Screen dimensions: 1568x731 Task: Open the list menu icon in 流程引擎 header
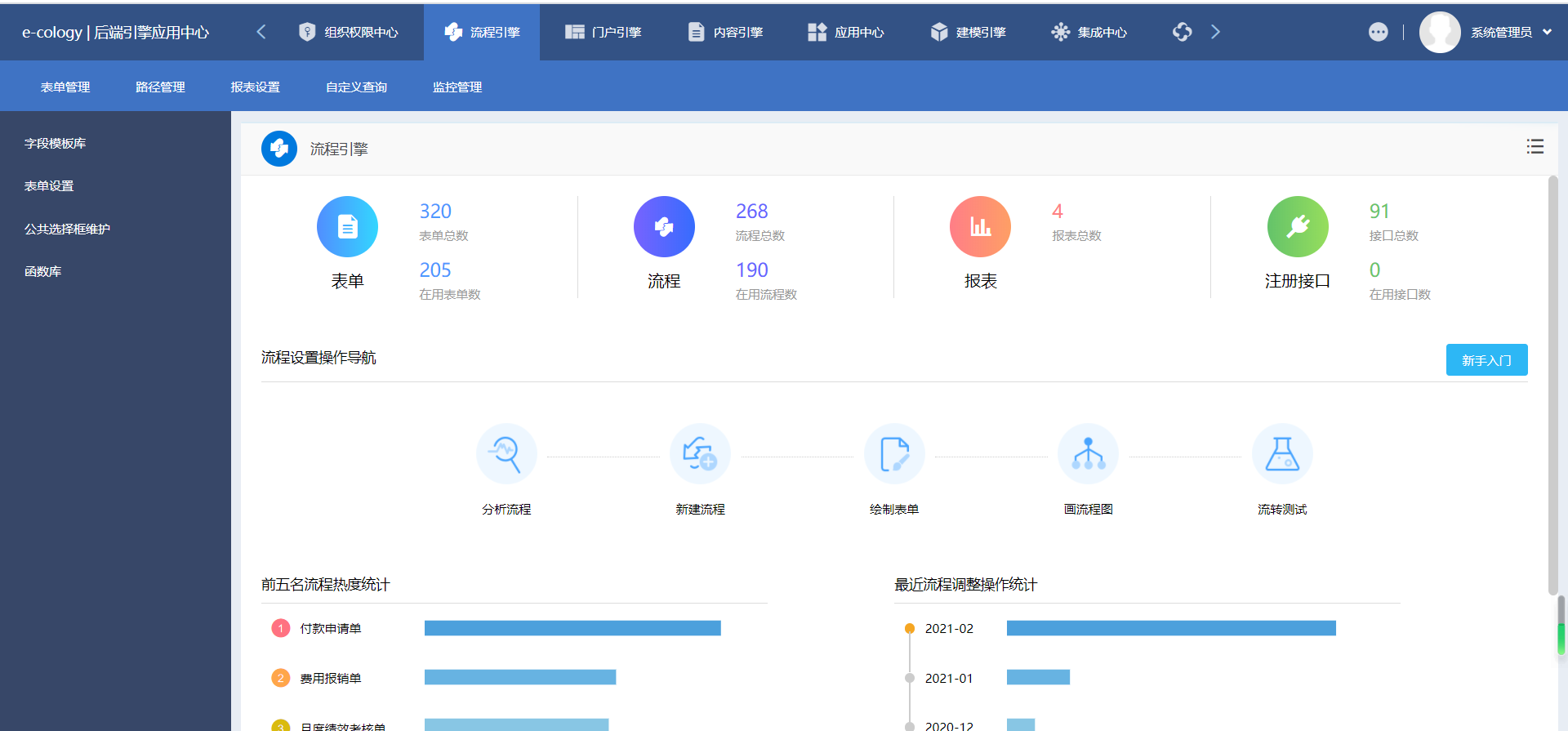pyautogui.click(x=1535, y=146)
